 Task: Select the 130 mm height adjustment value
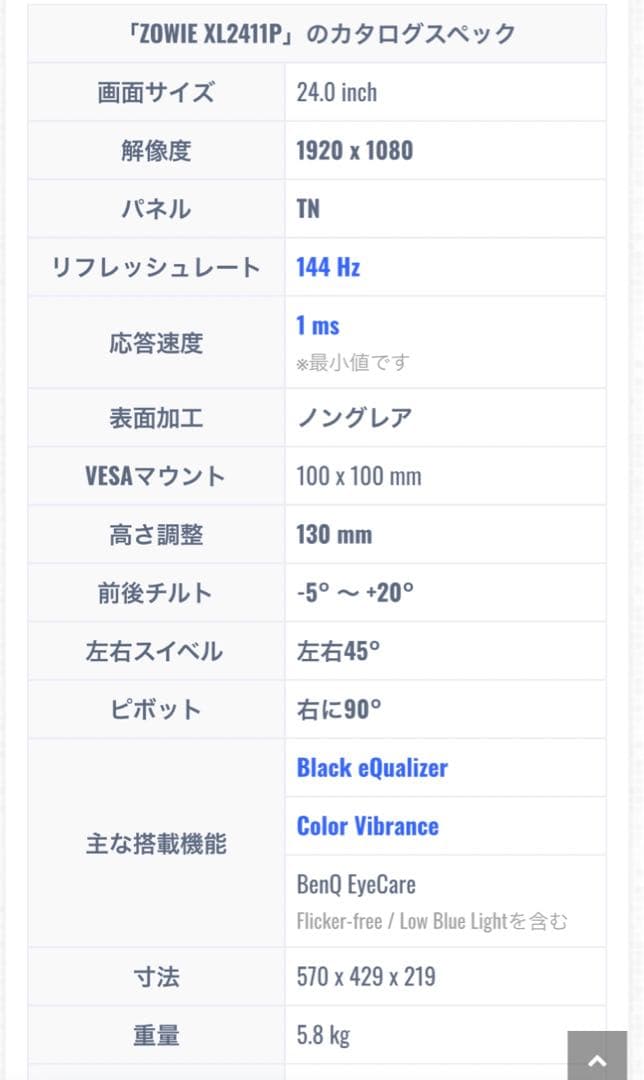[x=334, y=534]
